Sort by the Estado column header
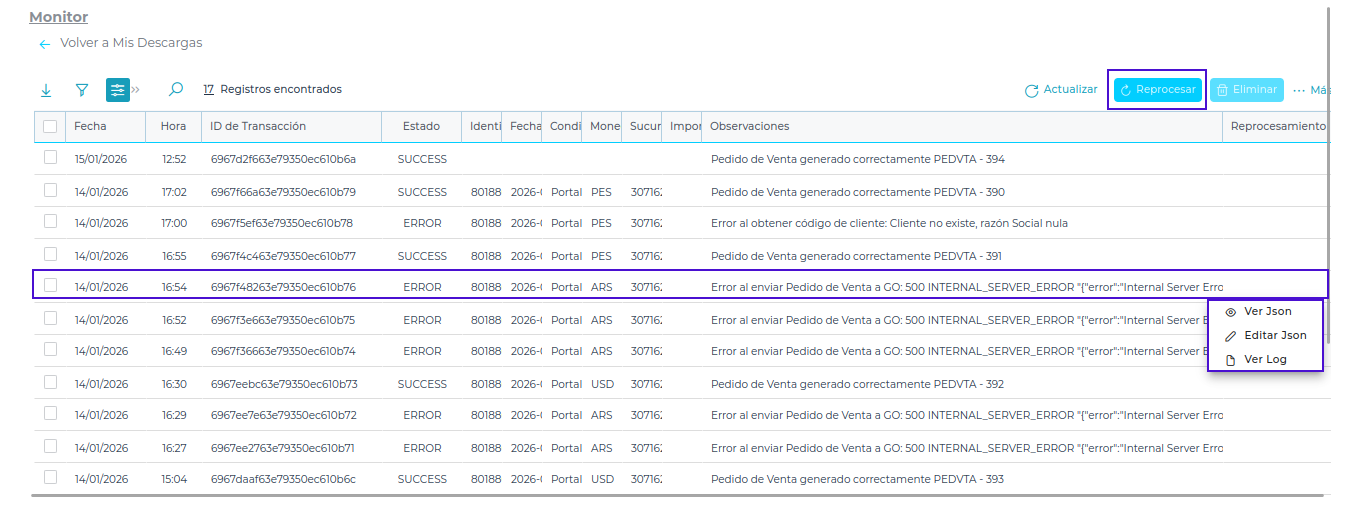 (x=421, y=126)
